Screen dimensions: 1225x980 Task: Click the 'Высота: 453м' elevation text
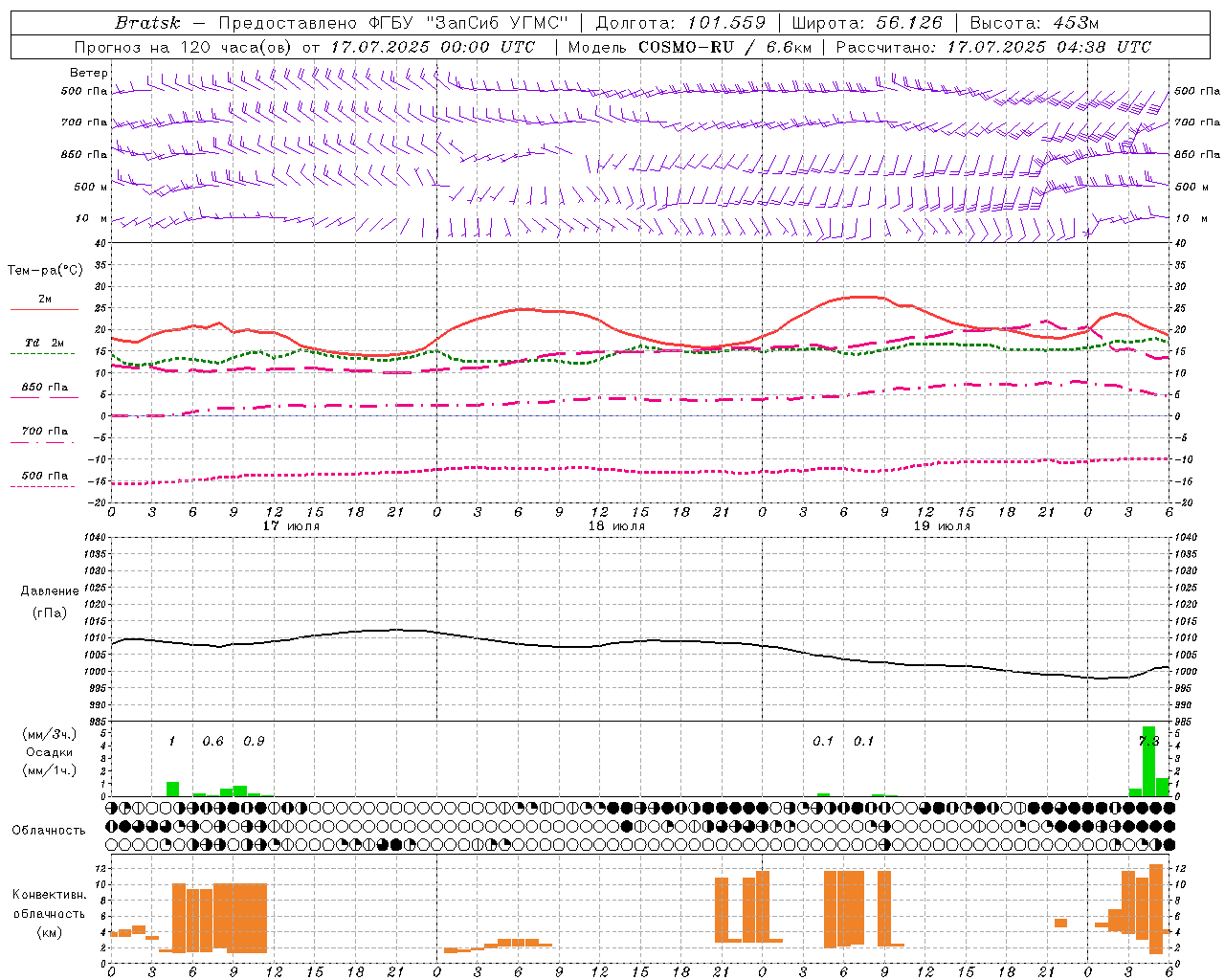1035,23
